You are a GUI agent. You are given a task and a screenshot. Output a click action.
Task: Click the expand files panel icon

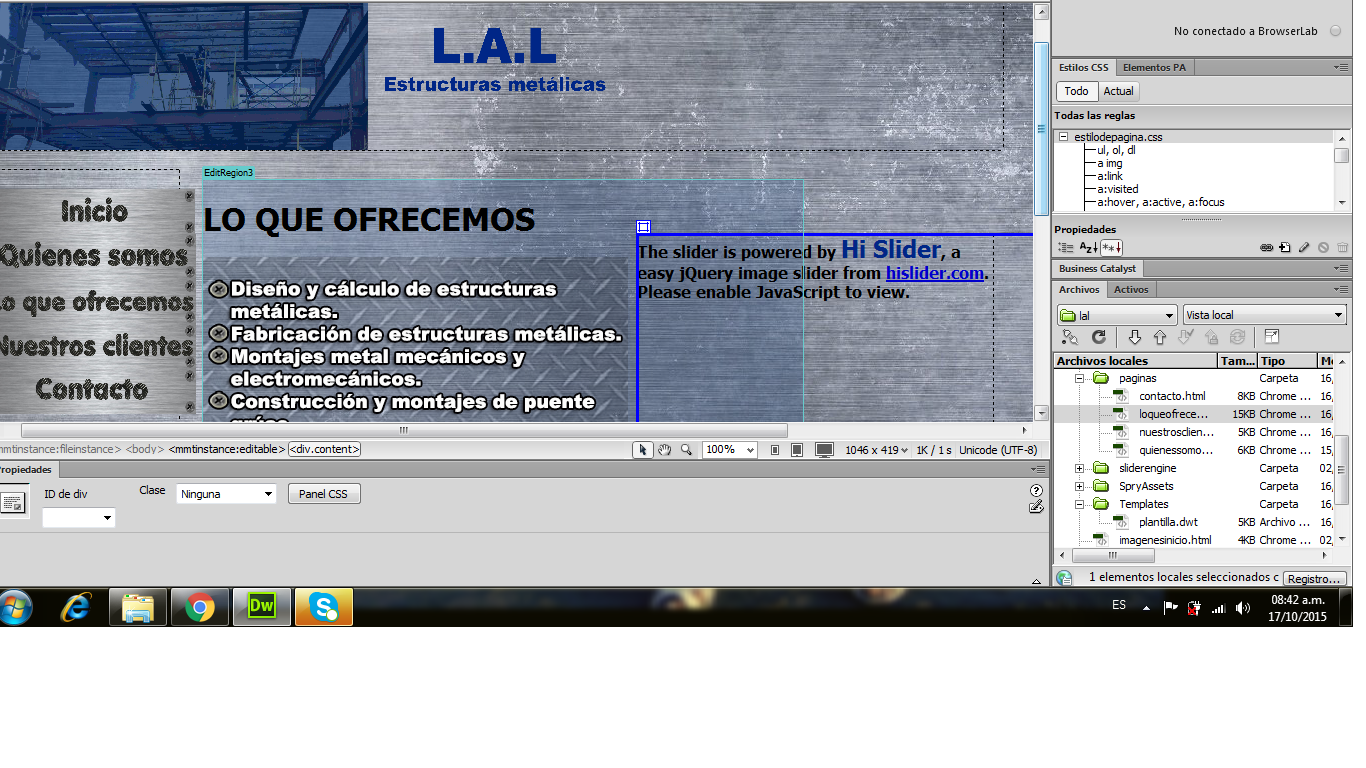[x=1271, y=338]
